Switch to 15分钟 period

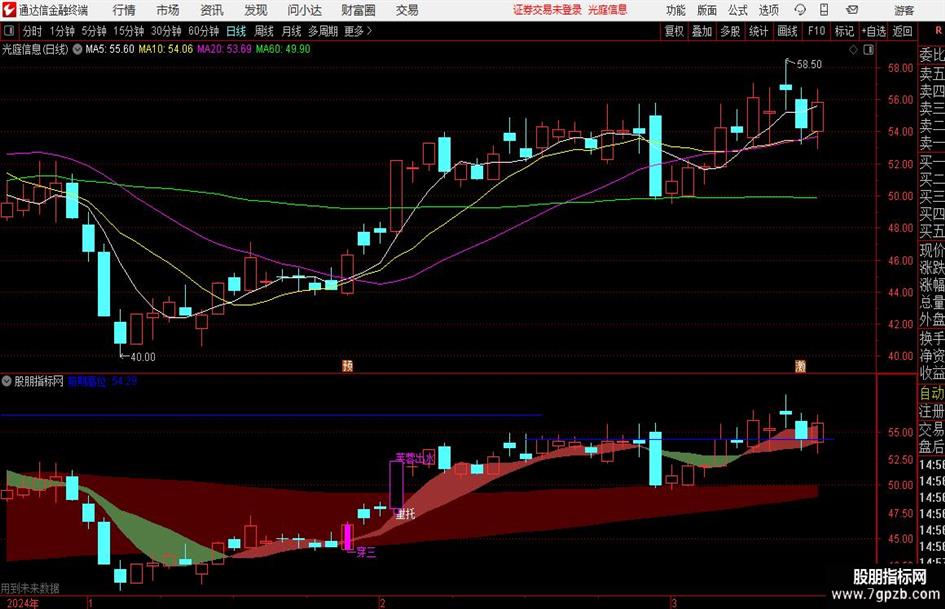129,31
